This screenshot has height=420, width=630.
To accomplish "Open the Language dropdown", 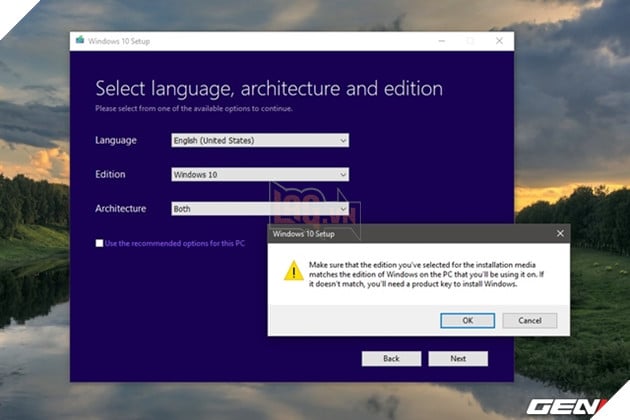I will click(260, 140).
